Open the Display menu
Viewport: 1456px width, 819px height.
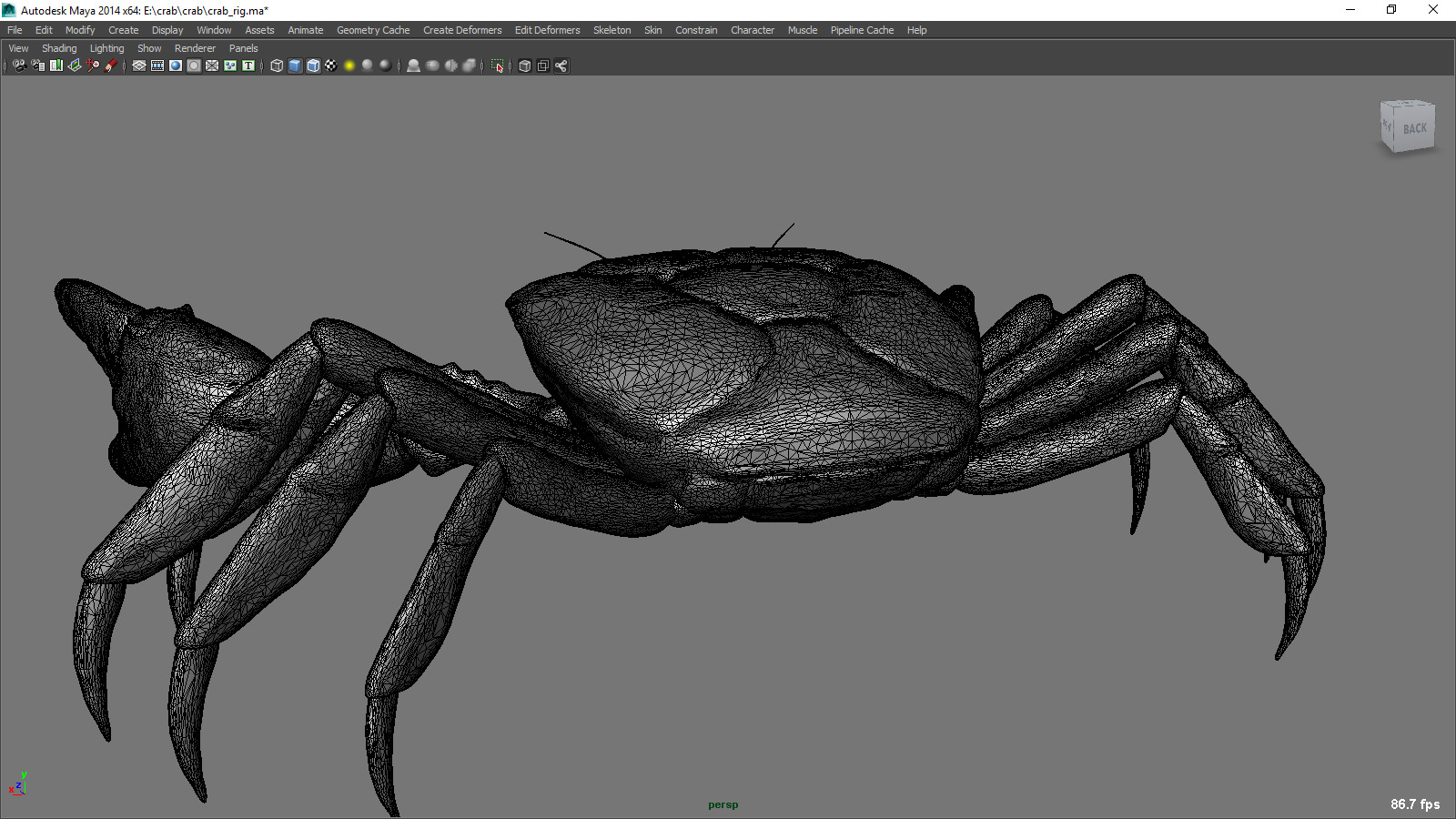coord(167,30)
